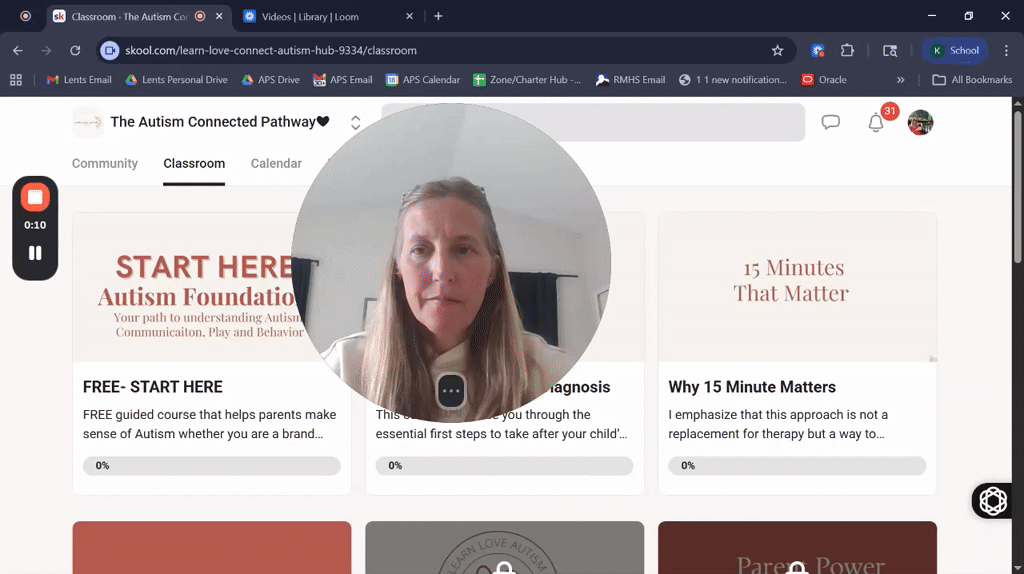Click The Autism Connected Pathway group logo
This screenshot has height=574, width=1024.
pyautogui.click(x=88, y=122)
